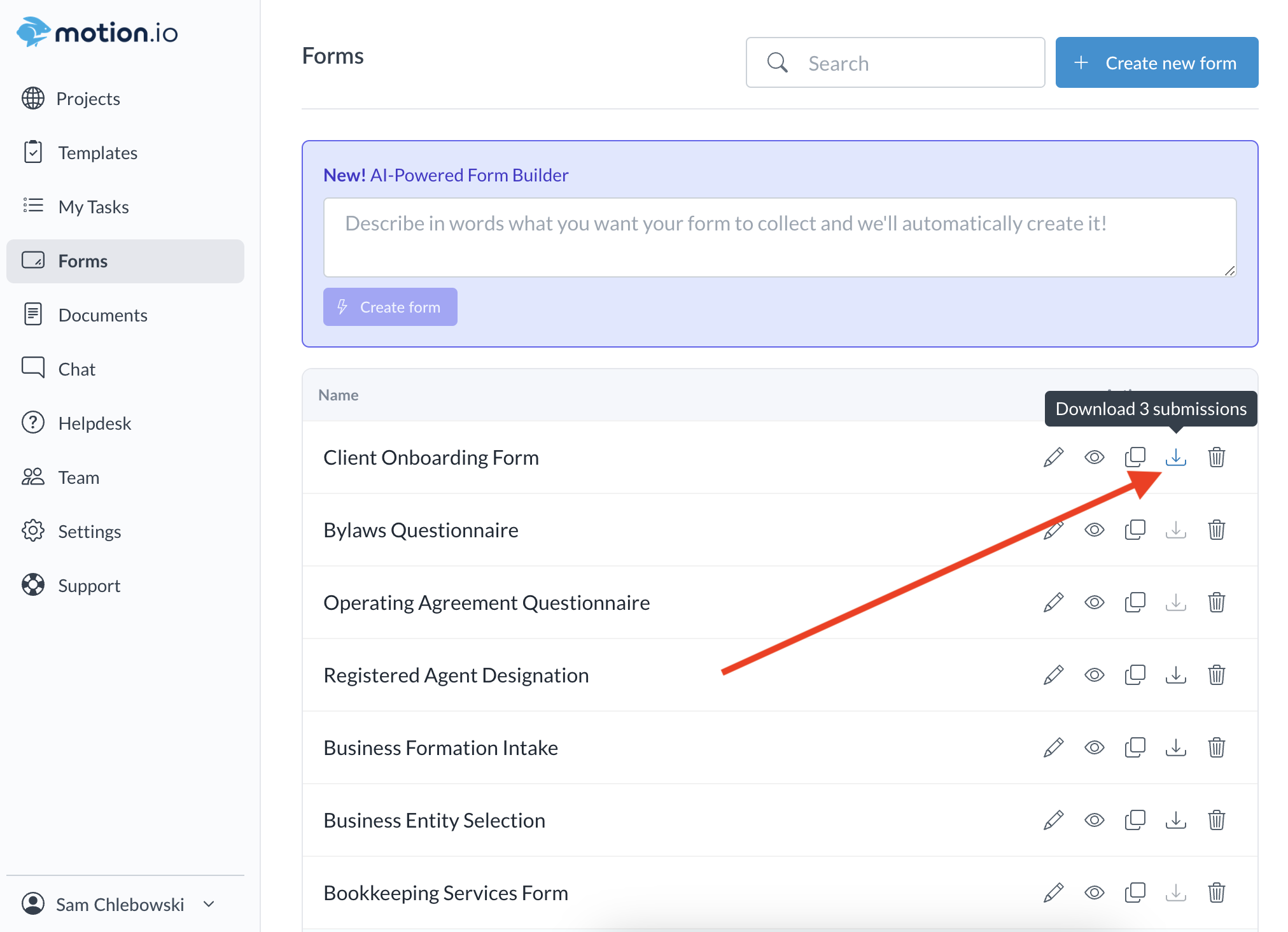Image resolution: width=1288 pixels, height=932 pixels.
Task: Delete the Bylaws Questionnaire form
Action: pos(1216,530)
